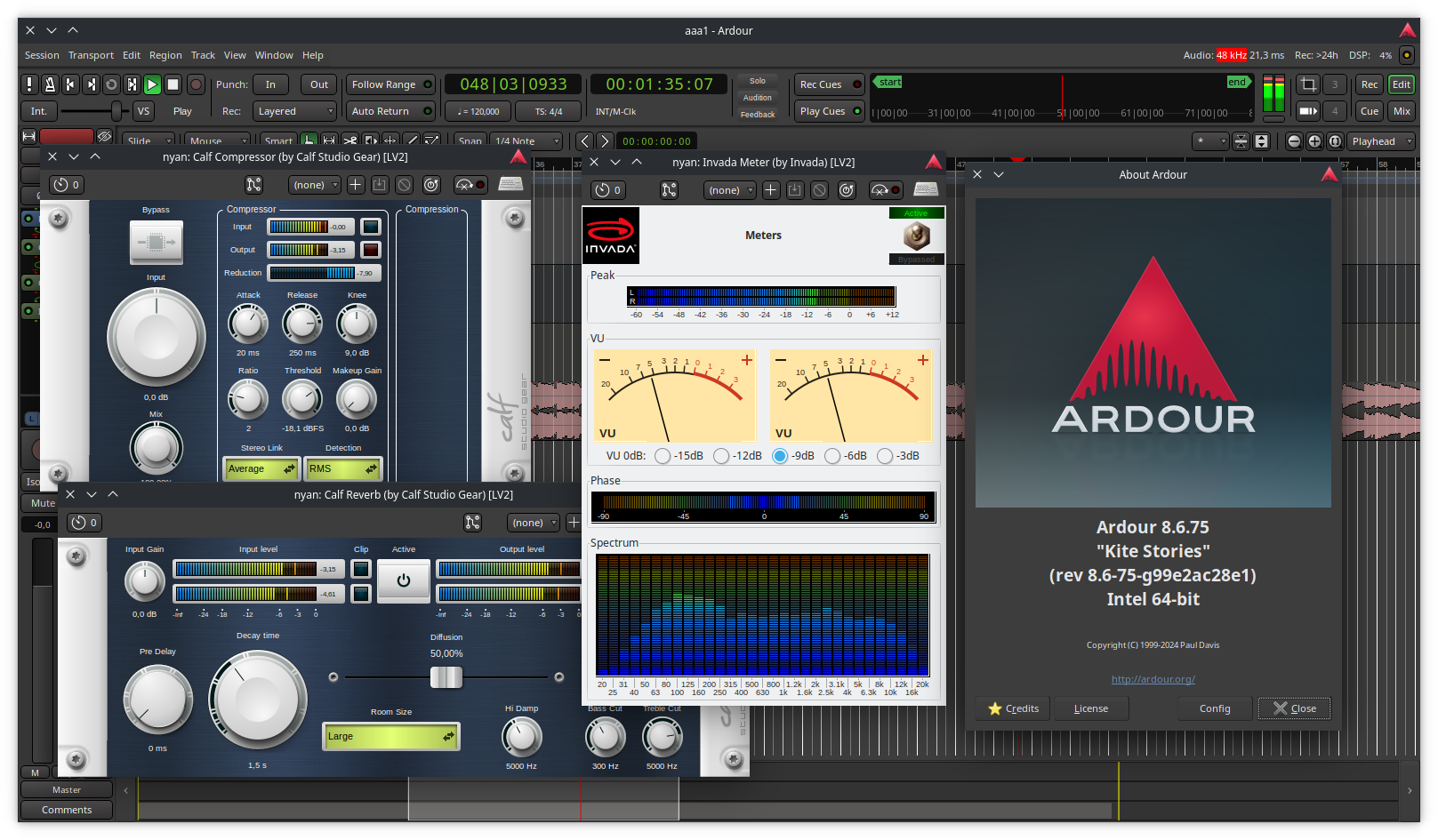This screenshot has width=1438, height=840.
Task: Click License button in About Ardour
Action: pos(1091,708)
